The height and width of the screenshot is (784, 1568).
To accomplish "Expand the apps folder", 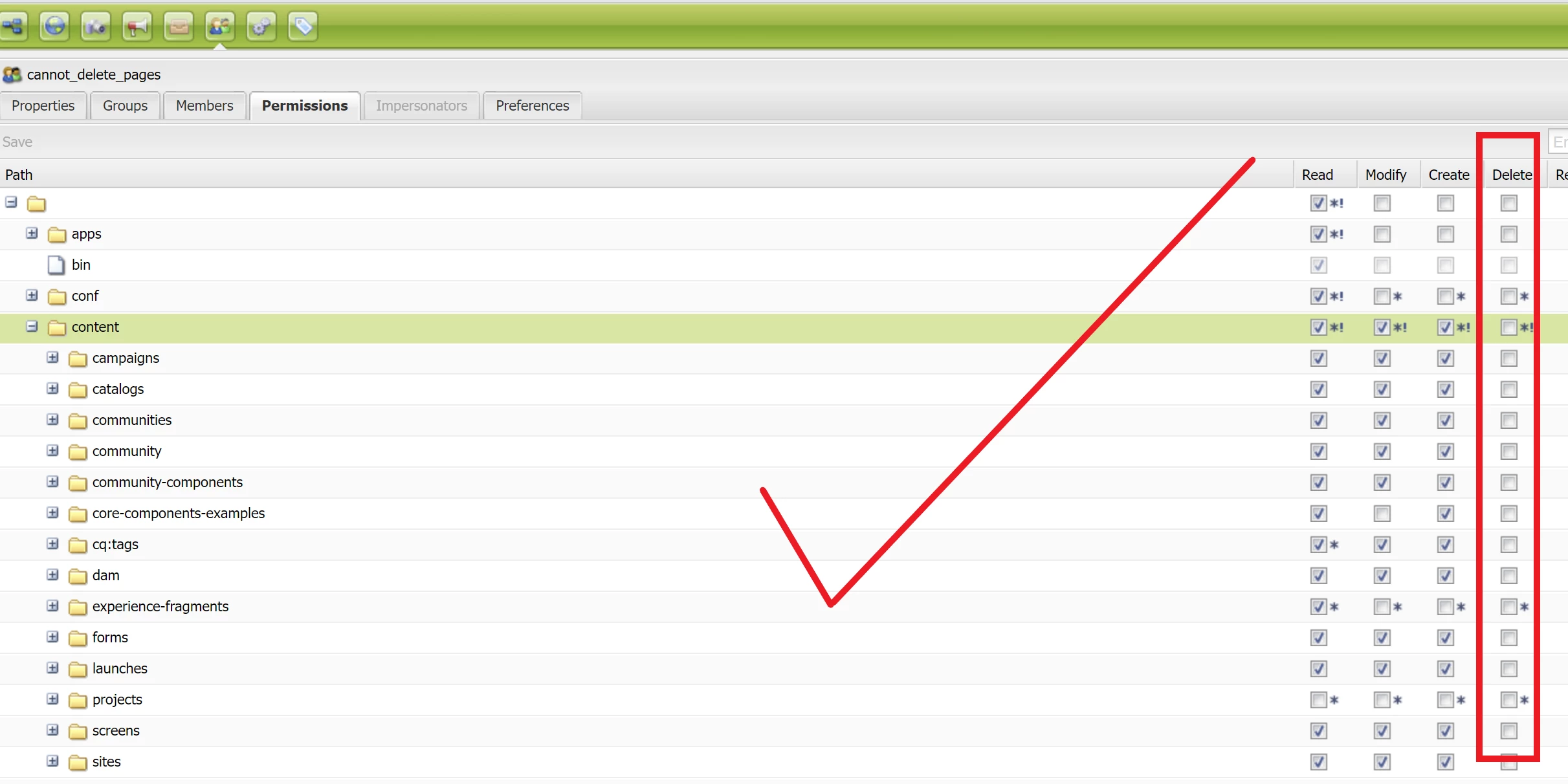I will point(32,234).
